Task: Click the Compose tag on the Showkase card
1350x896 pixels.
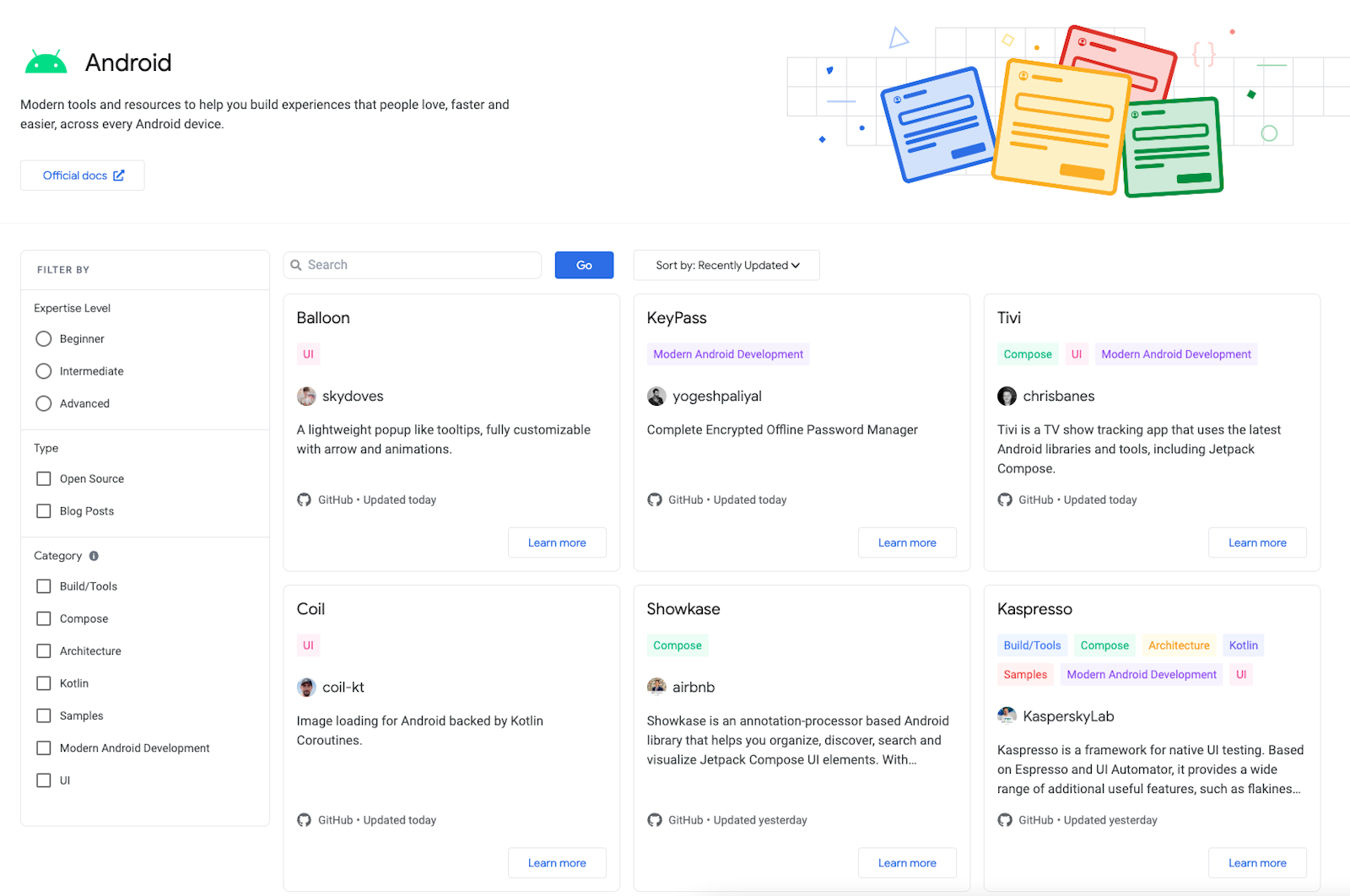Action: click(x=678, y=645)
